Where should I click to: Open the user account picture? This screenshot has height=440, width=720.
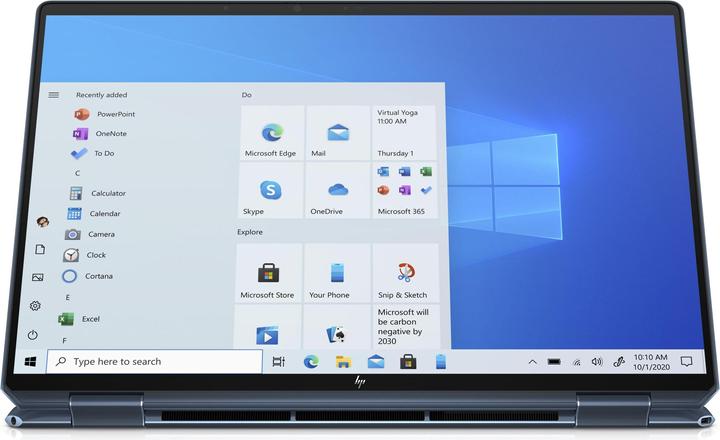tap(43, 222)
